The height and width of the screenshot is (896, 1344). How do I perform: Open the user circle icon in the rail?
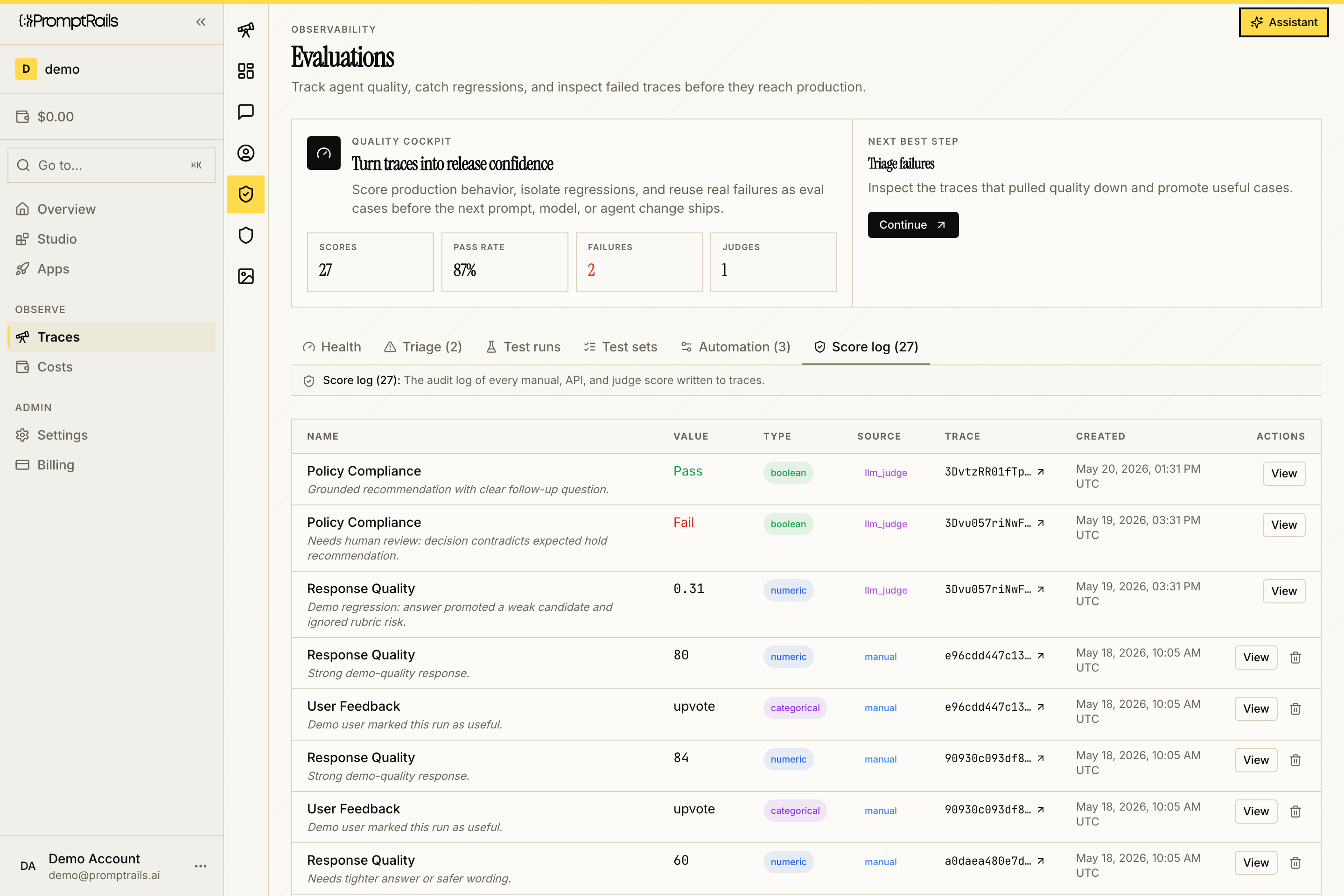pyautogui.click(x=246, y=153)
